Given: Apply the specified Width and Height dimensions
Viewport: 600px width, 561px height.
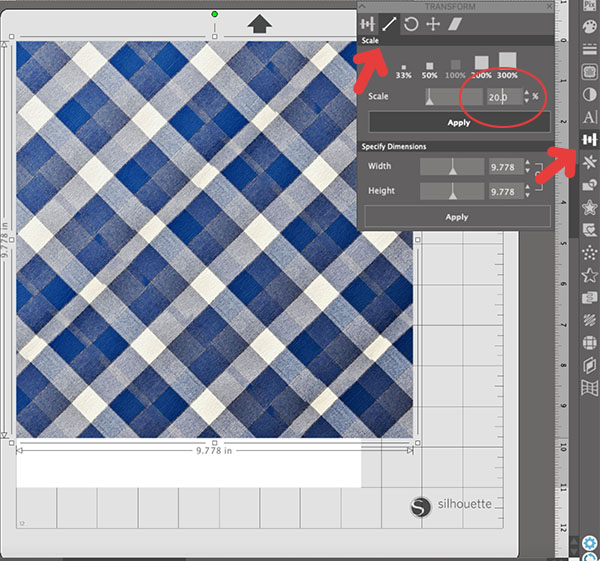Looking at the screenshot, I should pos(457,217).
